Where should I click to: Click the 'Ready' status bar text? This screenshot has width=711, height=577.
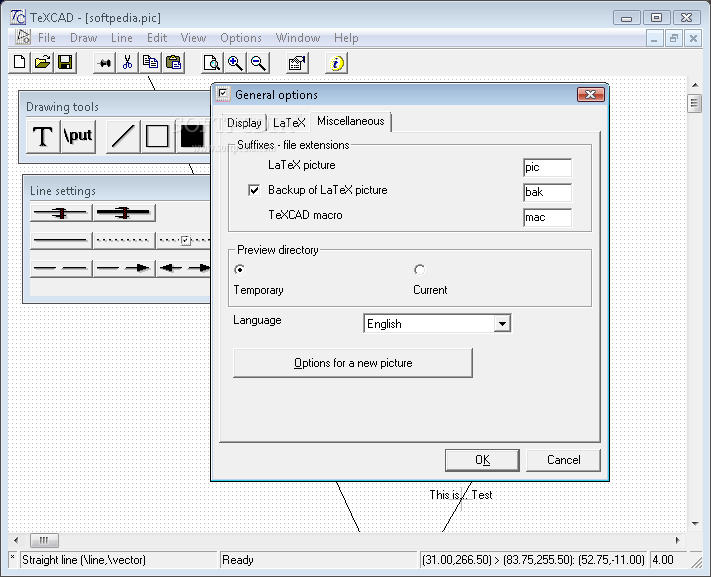[238, 560]
